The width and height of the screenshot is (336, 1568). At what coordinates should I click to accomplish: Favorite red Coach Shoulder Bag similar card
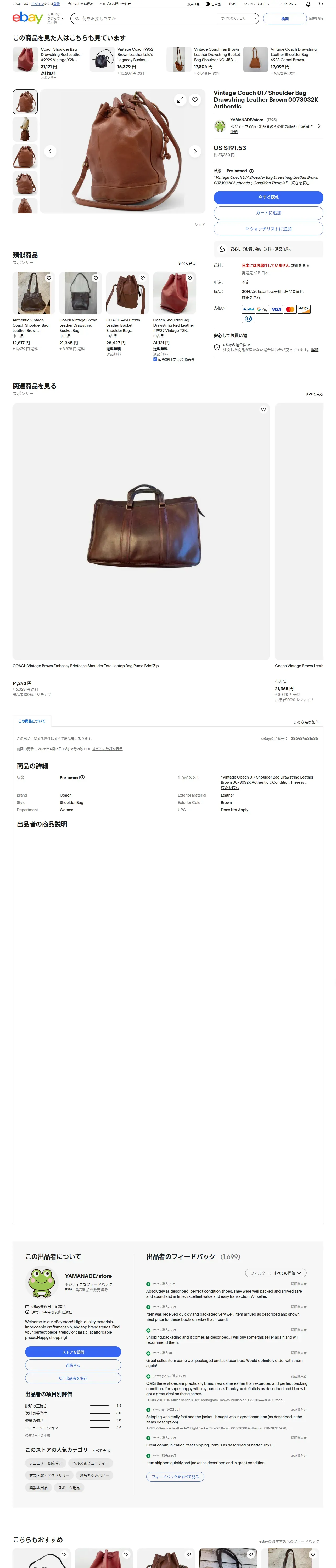(190, 278)
